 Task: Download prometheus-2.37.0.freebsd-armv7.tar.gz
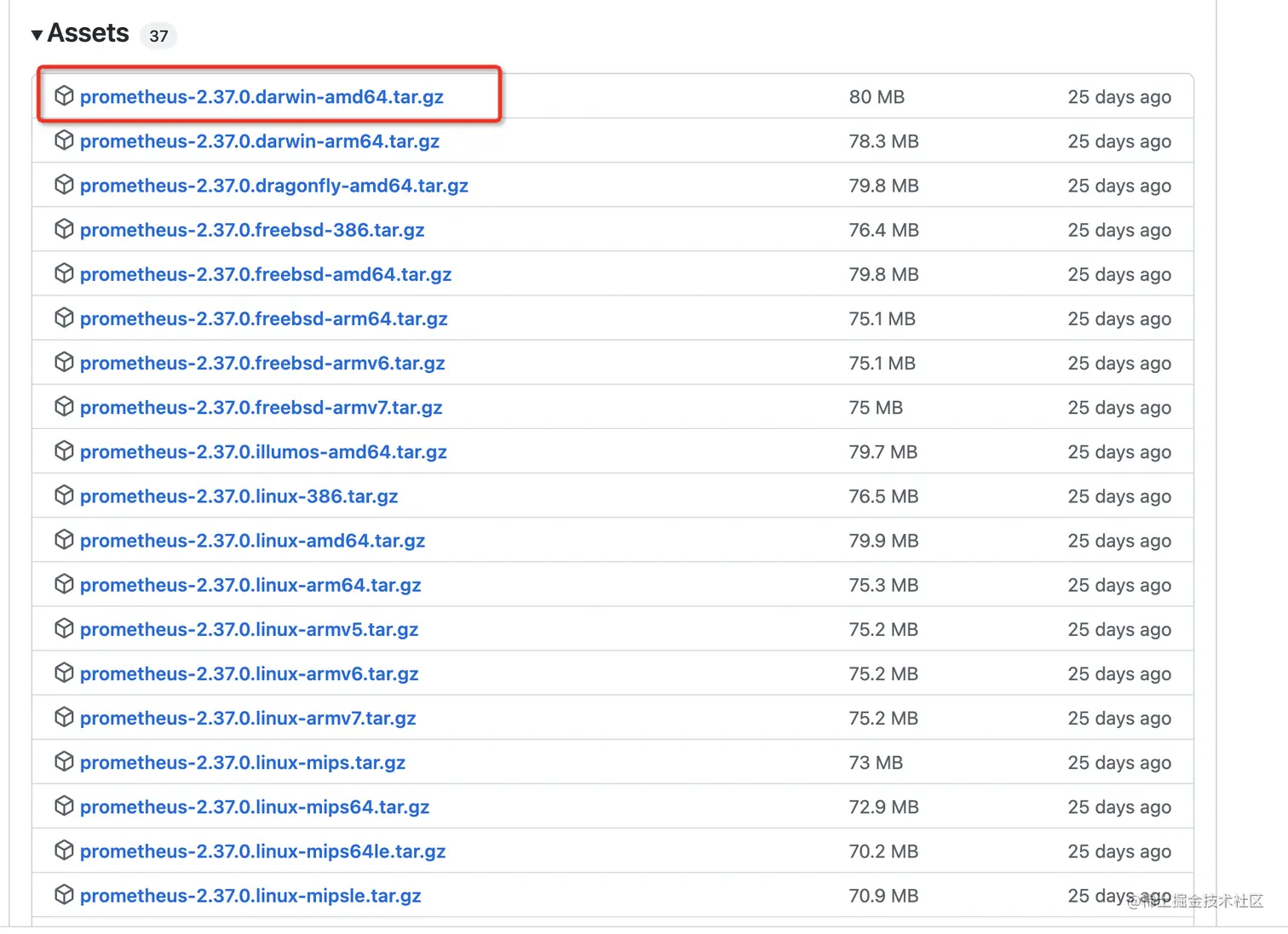[x=262, y=408]
